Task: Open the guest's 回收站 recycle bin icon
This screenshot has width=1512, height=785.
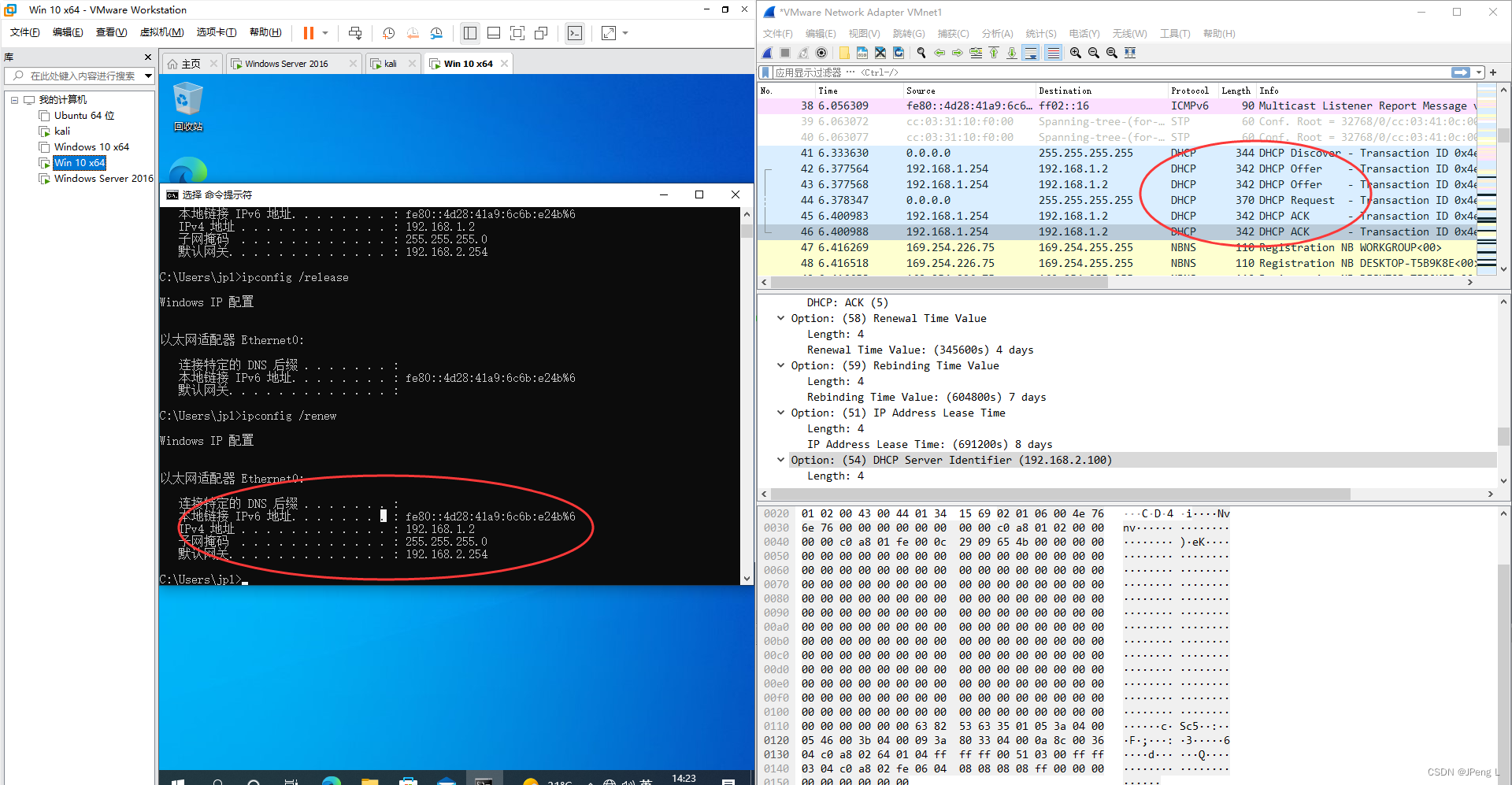Action: coord(188,106)
